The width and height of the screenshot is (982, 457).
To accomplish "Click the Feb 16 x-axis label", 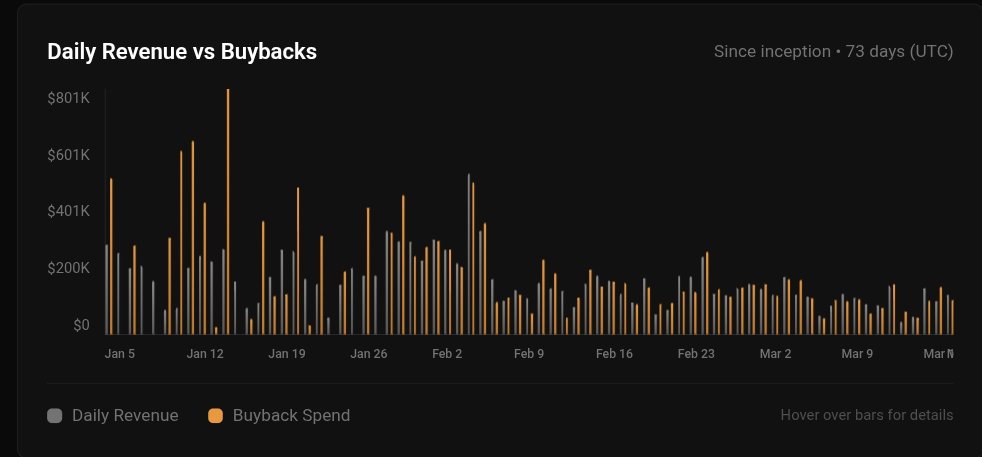I will click(614, 354).
